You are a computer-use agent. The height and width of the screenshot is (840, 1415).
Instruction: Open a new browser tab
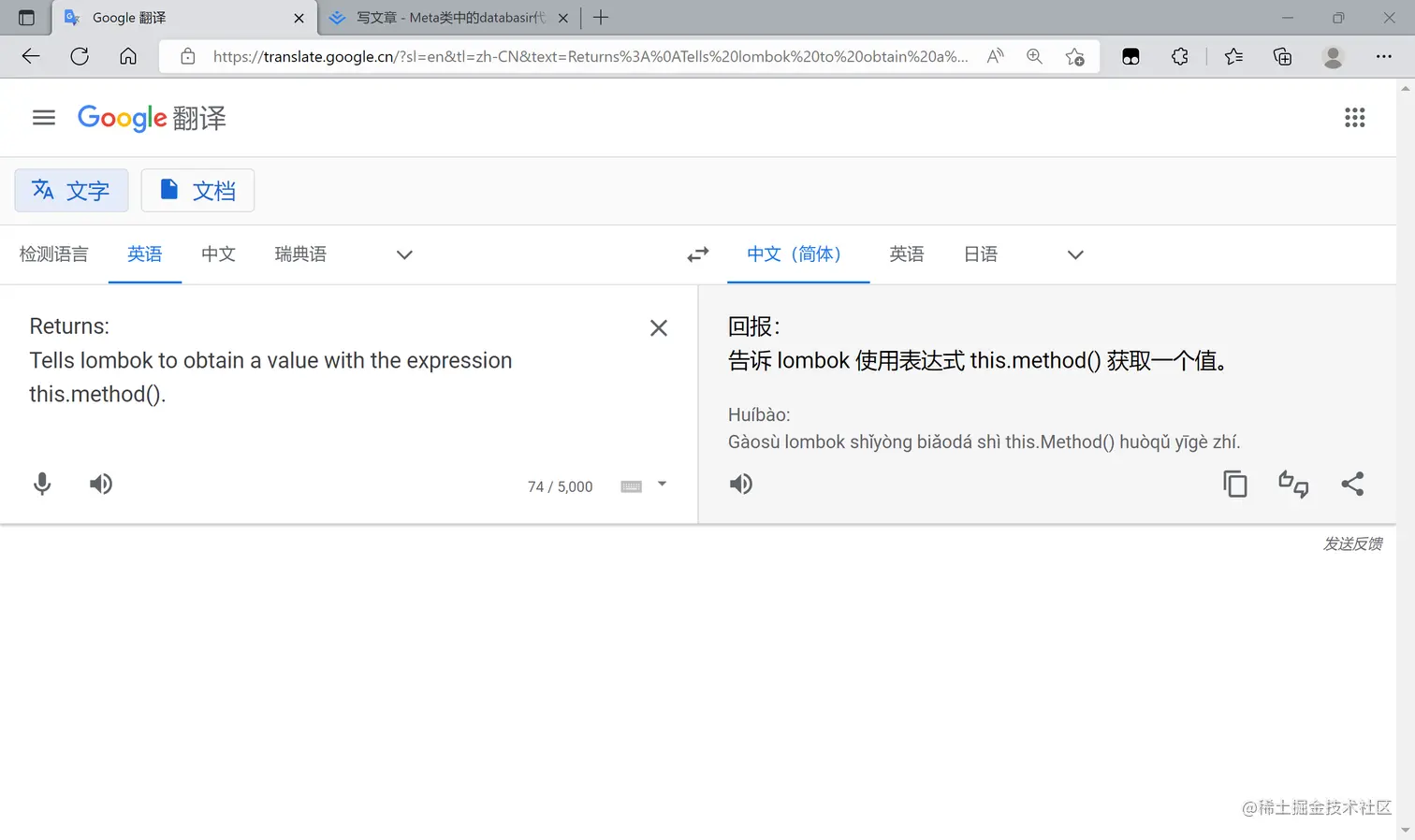click(601, 18)
